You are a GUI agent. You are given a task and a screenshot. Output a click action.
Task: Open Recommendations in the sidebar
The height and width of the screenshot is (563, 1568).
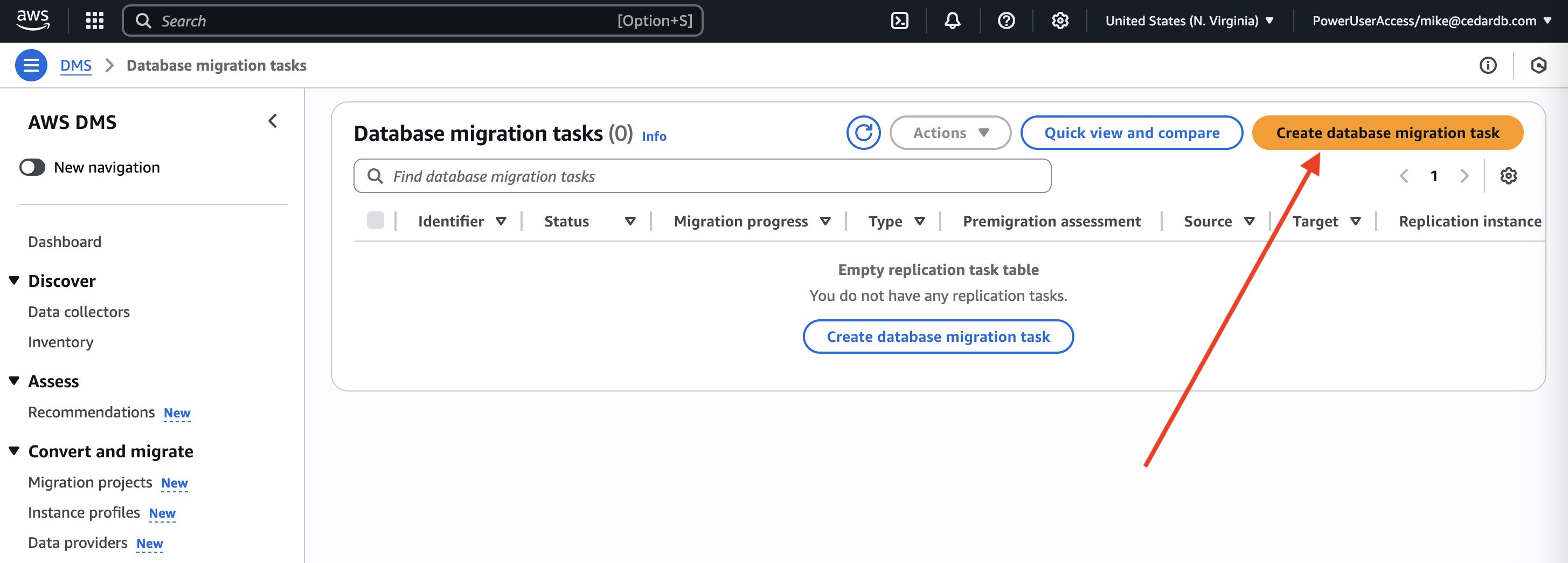(x=91, y=413)
